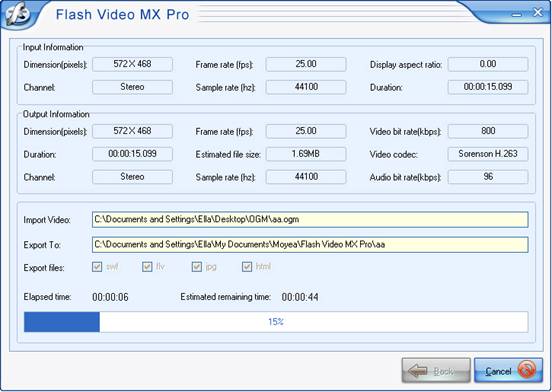Click the Audio bit rate value 96
Screen dimensions: 552x392
point(488,177)
